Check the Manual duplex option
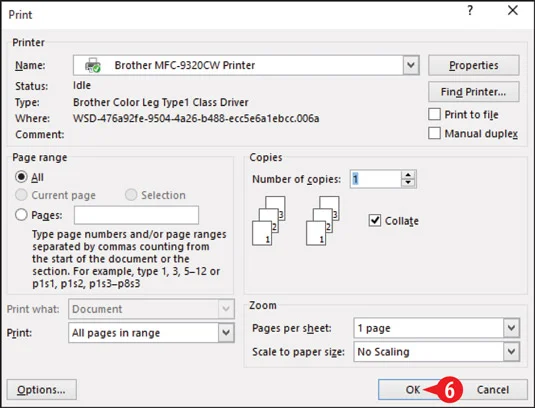Screen dimensions: 535x408 coord(434,133)
